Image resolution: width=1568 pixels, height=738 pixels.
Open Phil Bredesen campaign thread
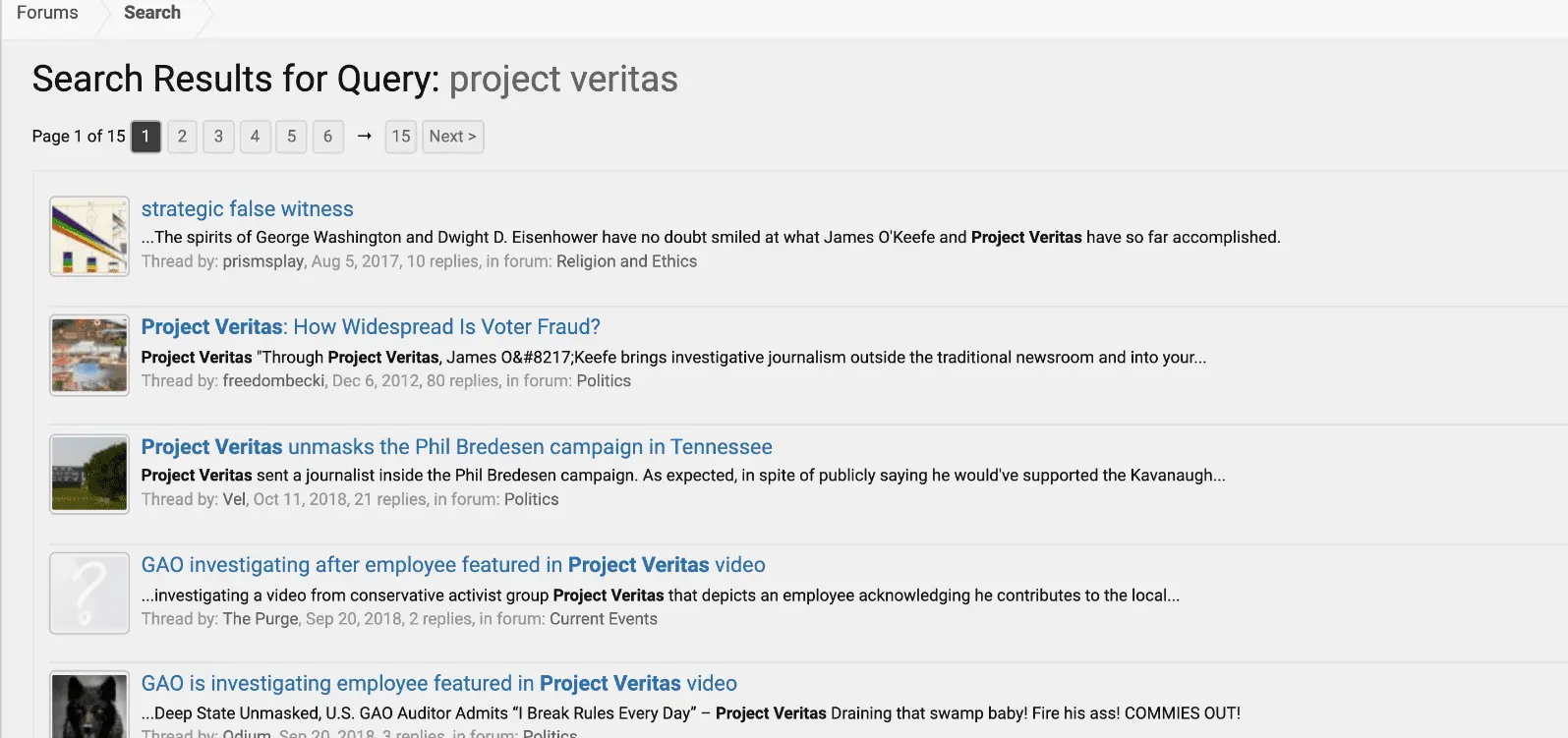click(456, 447)
